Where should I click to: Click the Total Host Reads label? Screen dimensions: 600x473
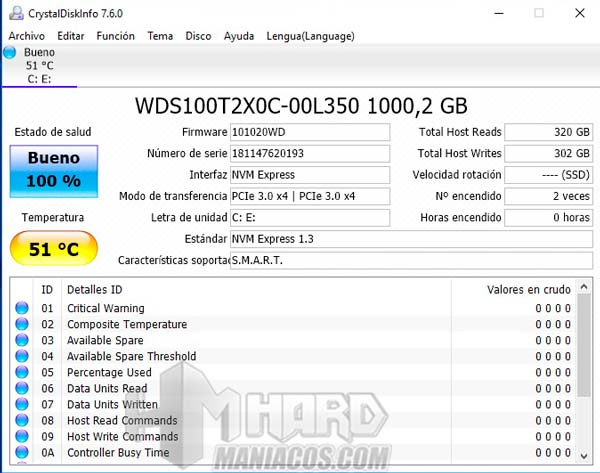tap(460, 132)
